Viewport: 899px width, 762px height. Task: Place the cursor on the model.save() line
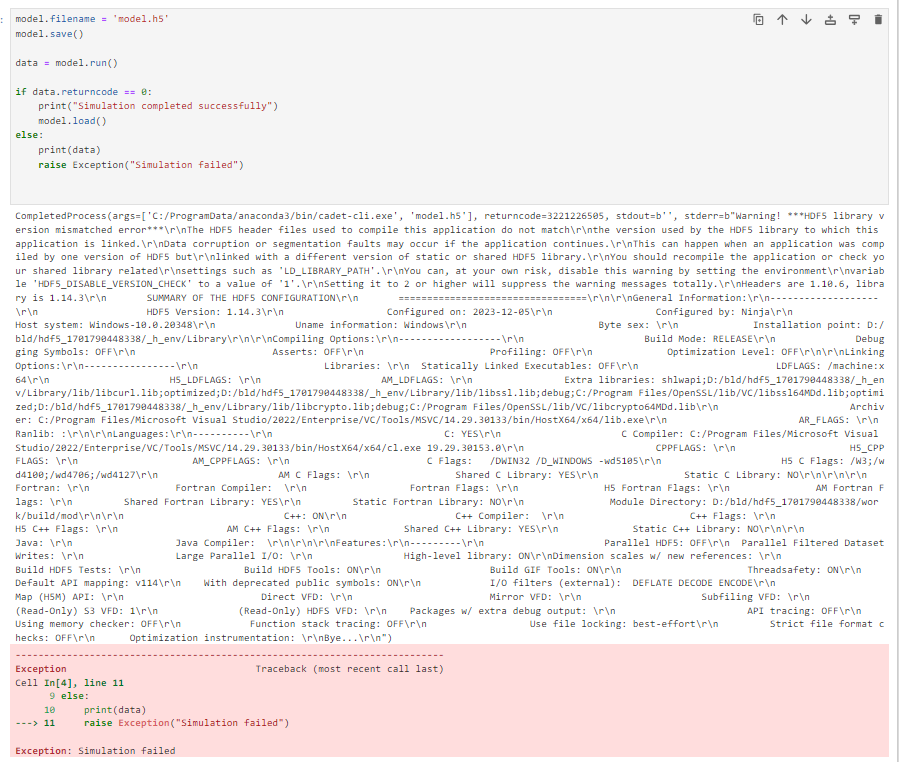pyautogui.click(x=49, y=34)
